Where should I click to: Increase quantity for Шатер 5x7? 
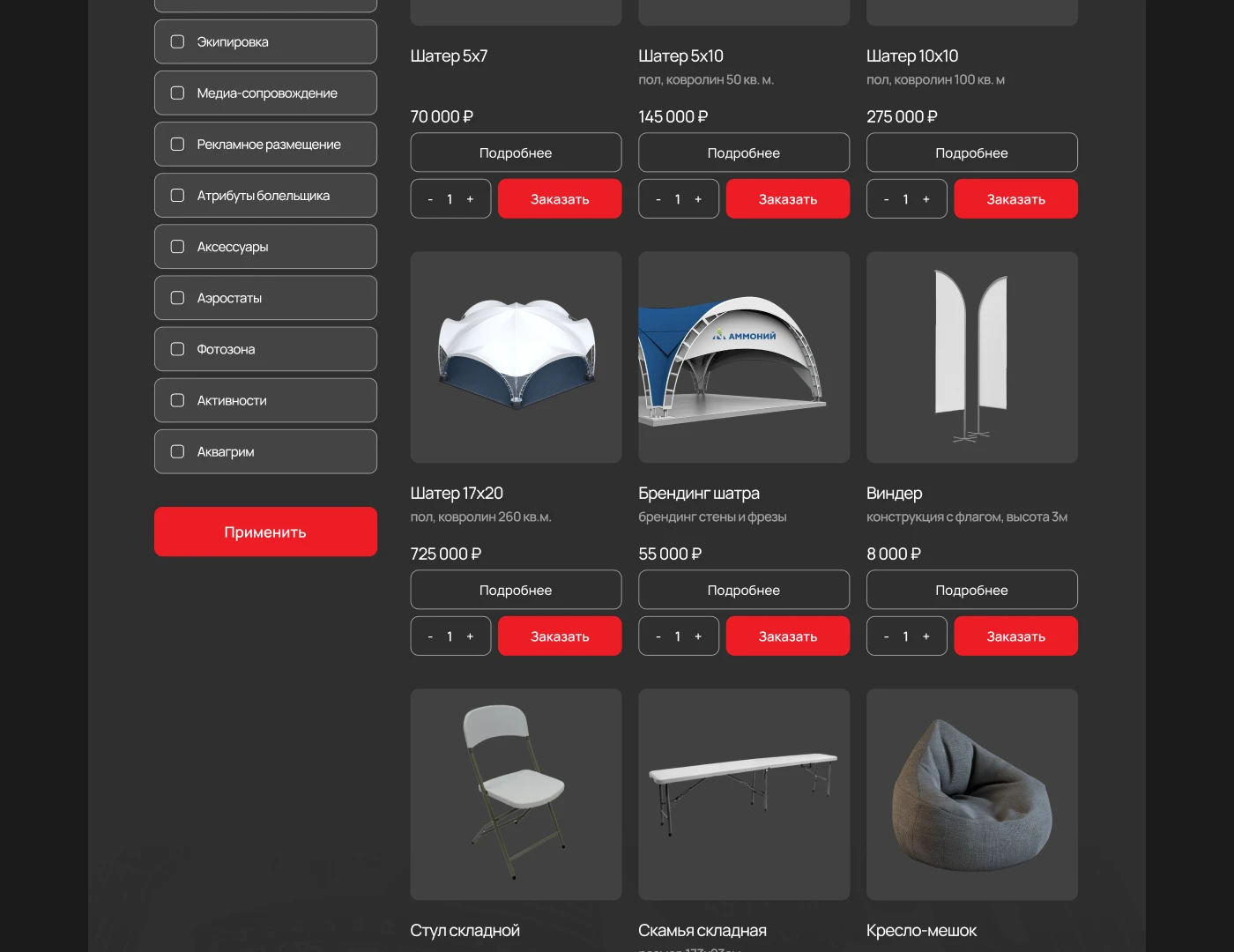[x=470, y=199]
